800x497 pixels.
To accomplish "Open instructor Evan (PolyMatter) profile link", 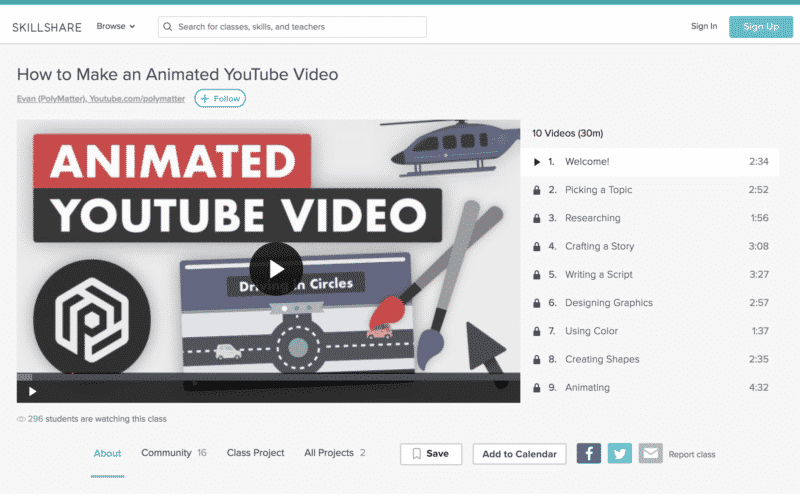I will [x=101, y=98].
